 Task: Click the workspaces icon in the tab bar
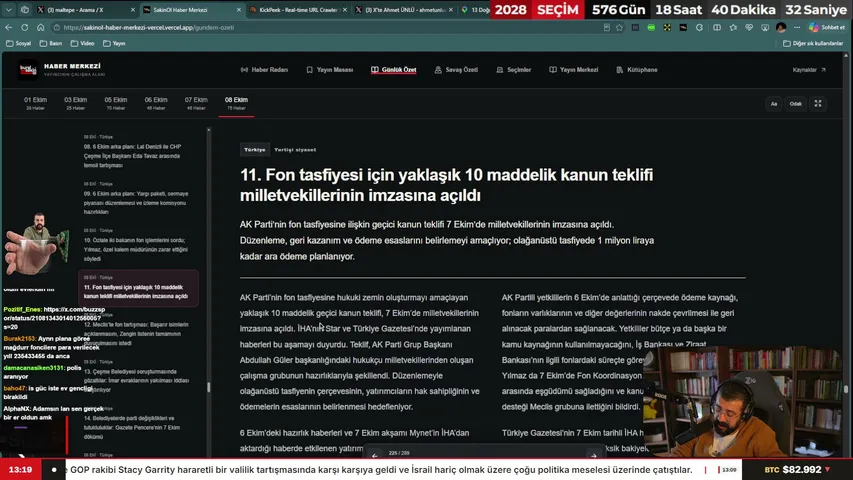[24, 10]
